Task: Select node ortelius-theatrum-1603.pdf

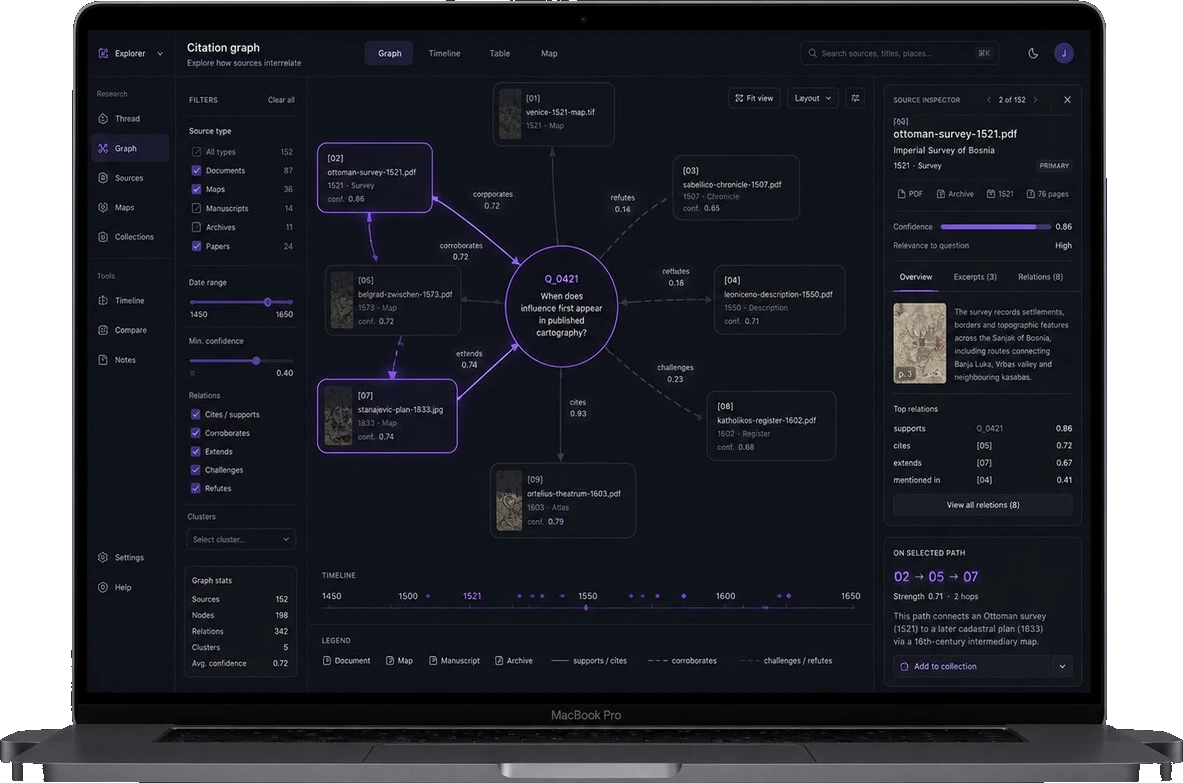Action: 563,501
